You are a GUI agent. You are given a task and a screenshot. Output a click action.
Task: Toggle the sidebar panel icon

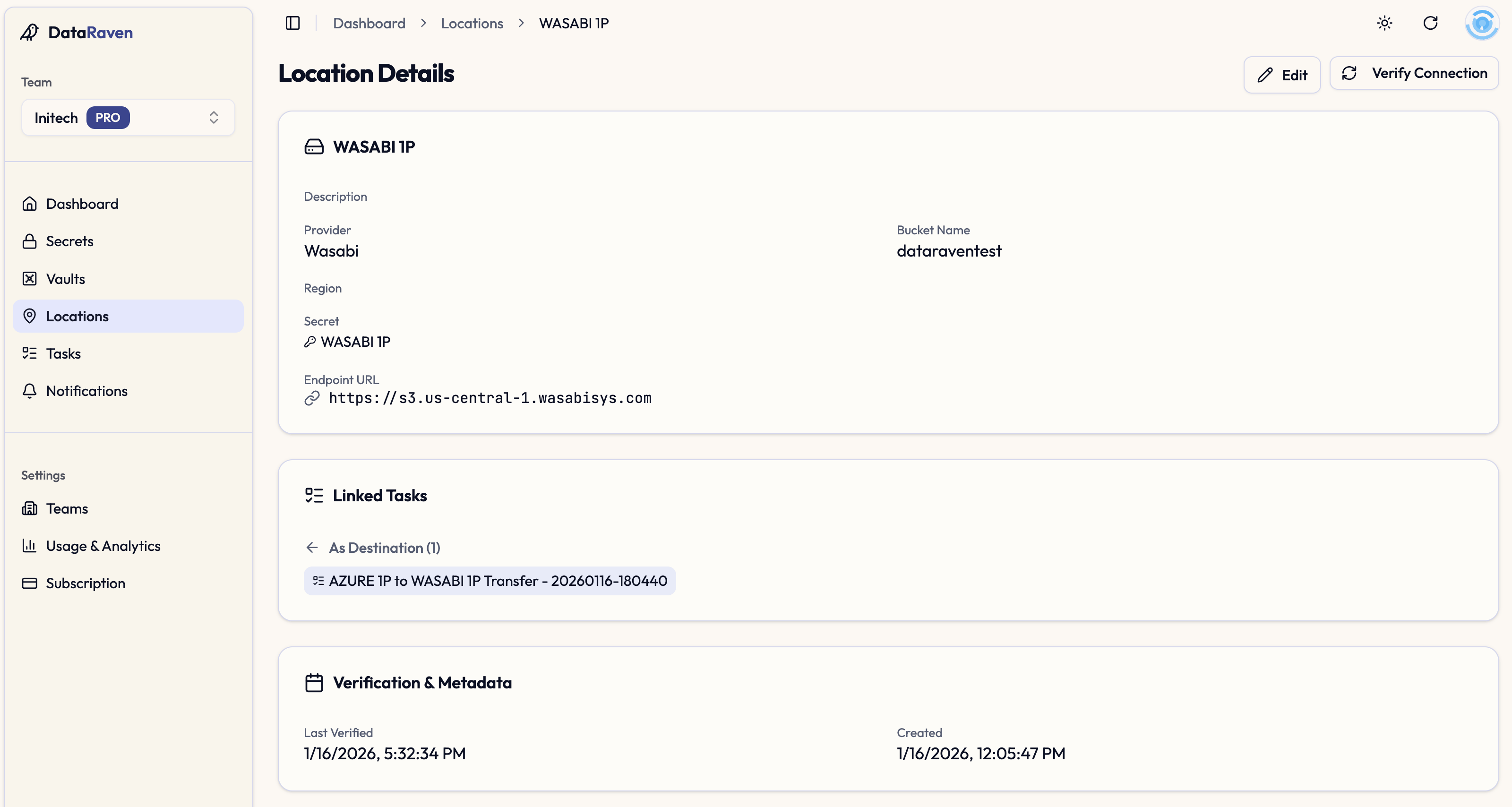(x=292, y=24)
